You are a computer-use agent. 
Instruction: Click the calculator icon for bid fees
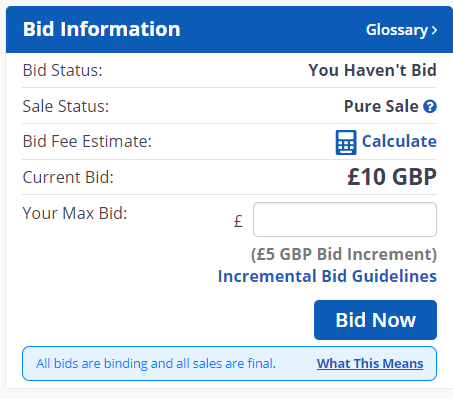(x=346, y=142)
